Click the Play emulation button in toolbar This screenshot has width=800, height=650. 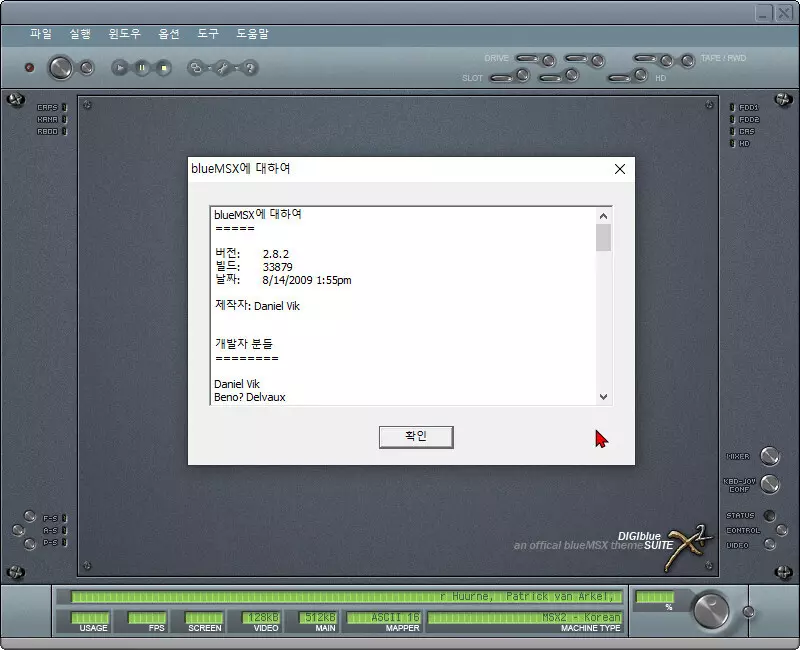click(x=120, y=67)
